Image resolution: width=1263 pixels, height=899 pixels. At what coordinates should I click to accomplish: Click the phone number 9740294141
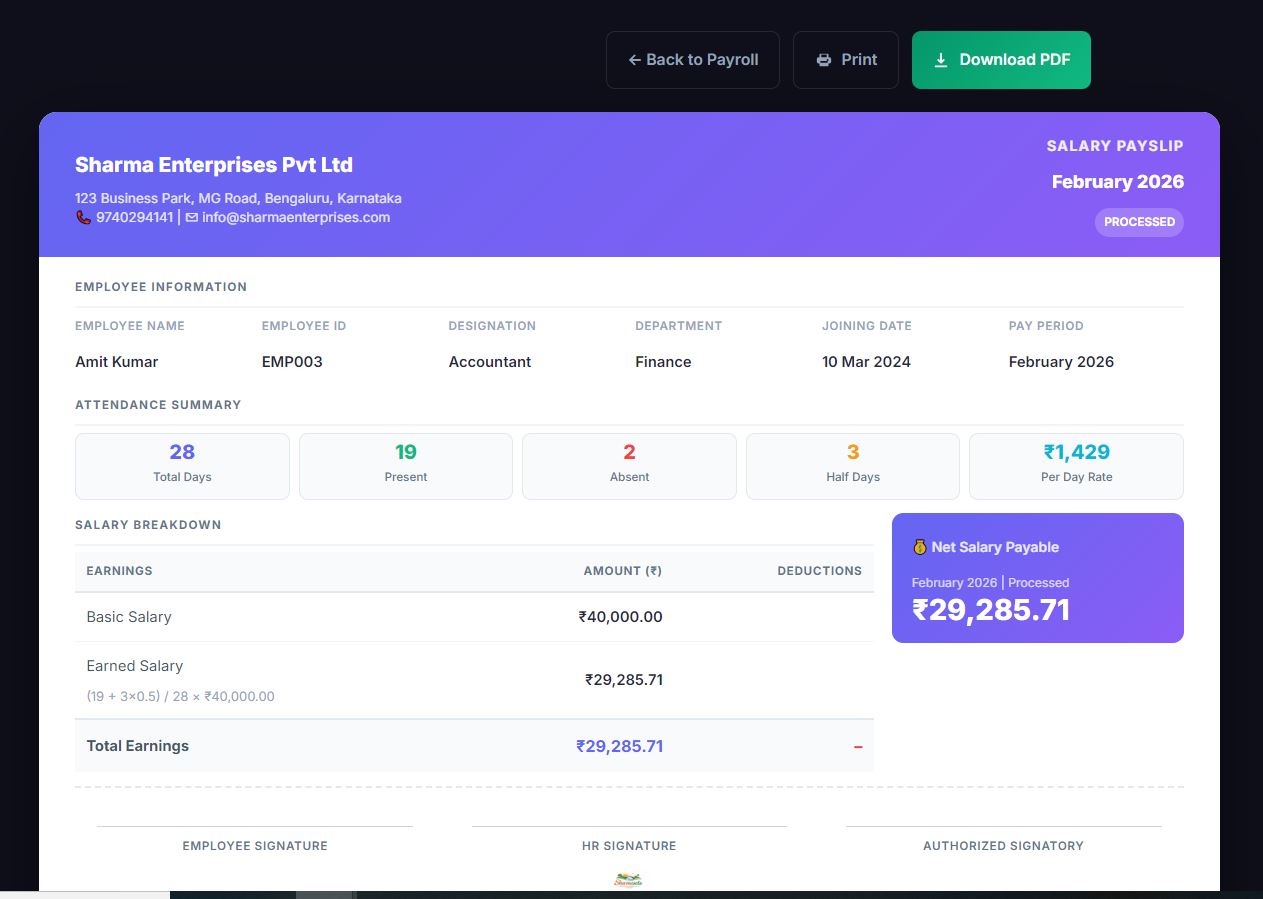[x=134, y=217]
